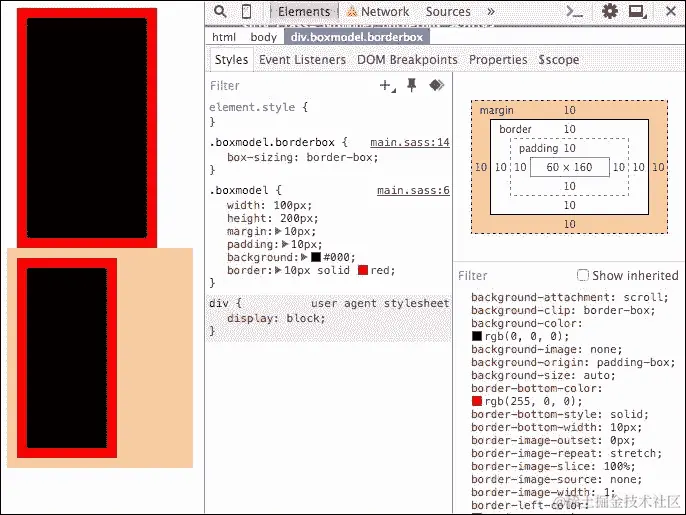This screenshot has height=515, width=686.
Task: Open the console drawer icon
Action: tap(574, 11)
